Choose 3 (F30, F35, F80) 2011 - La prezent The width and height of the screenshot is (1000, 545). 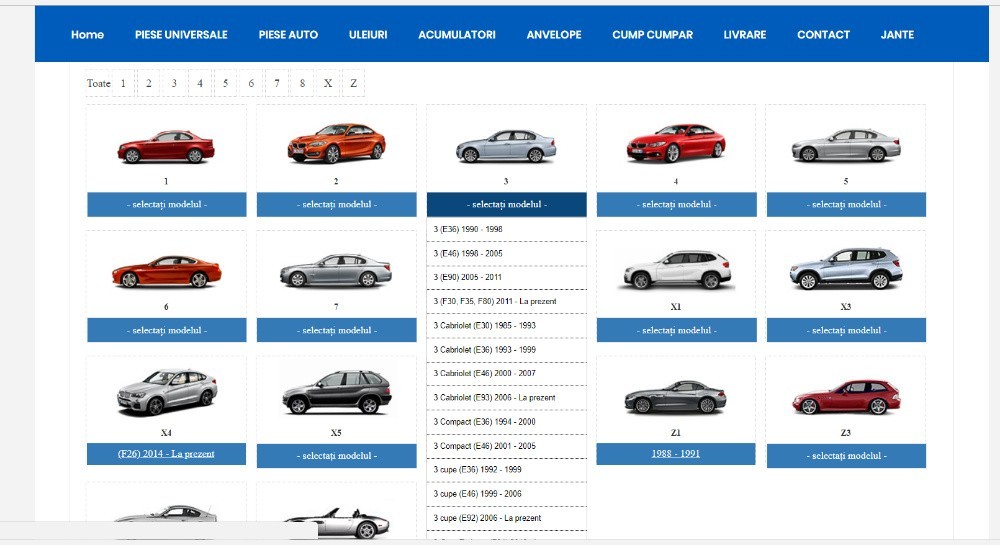click(x=506, y=302)
